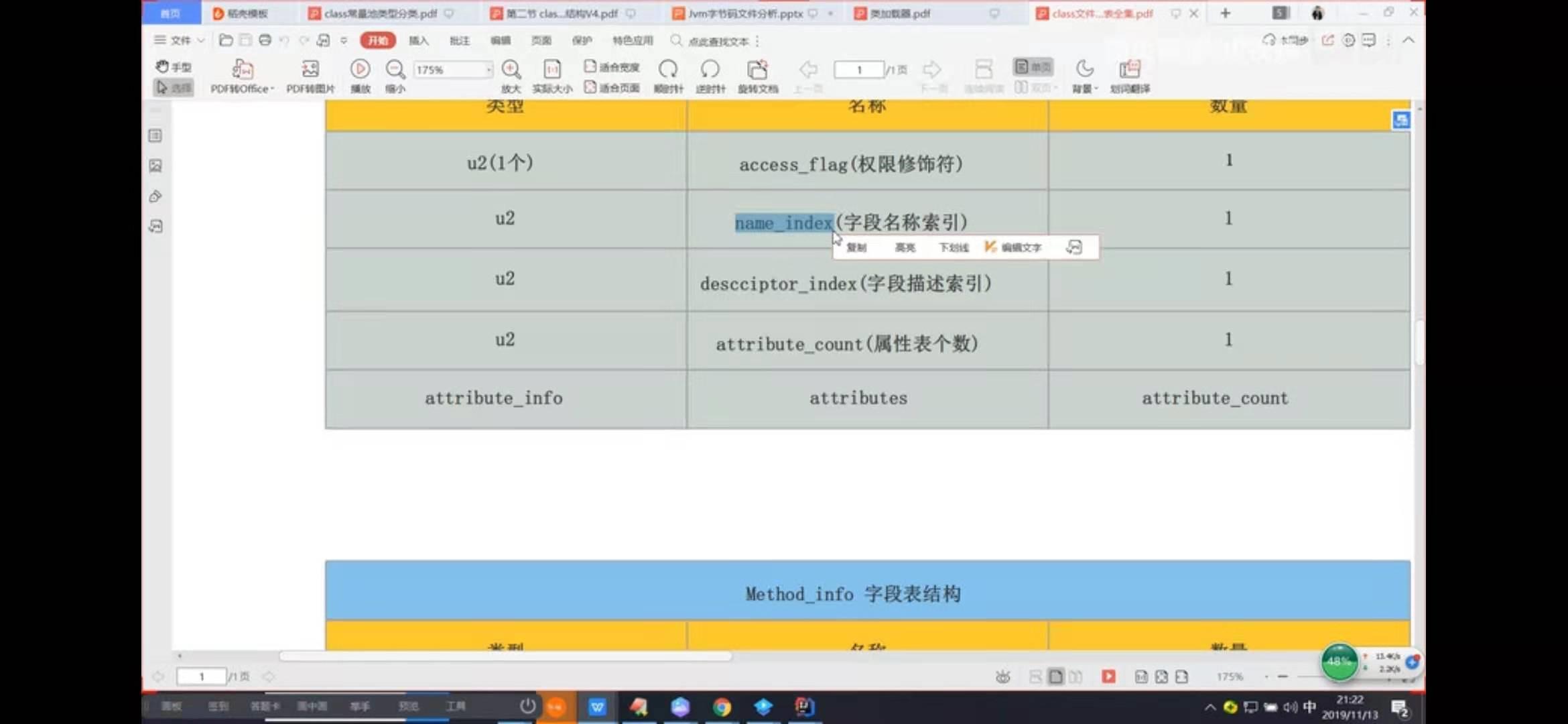Screen dimensions: 1568x724
Task: Click the volume icon in system tray
Action: (1290, 707)
